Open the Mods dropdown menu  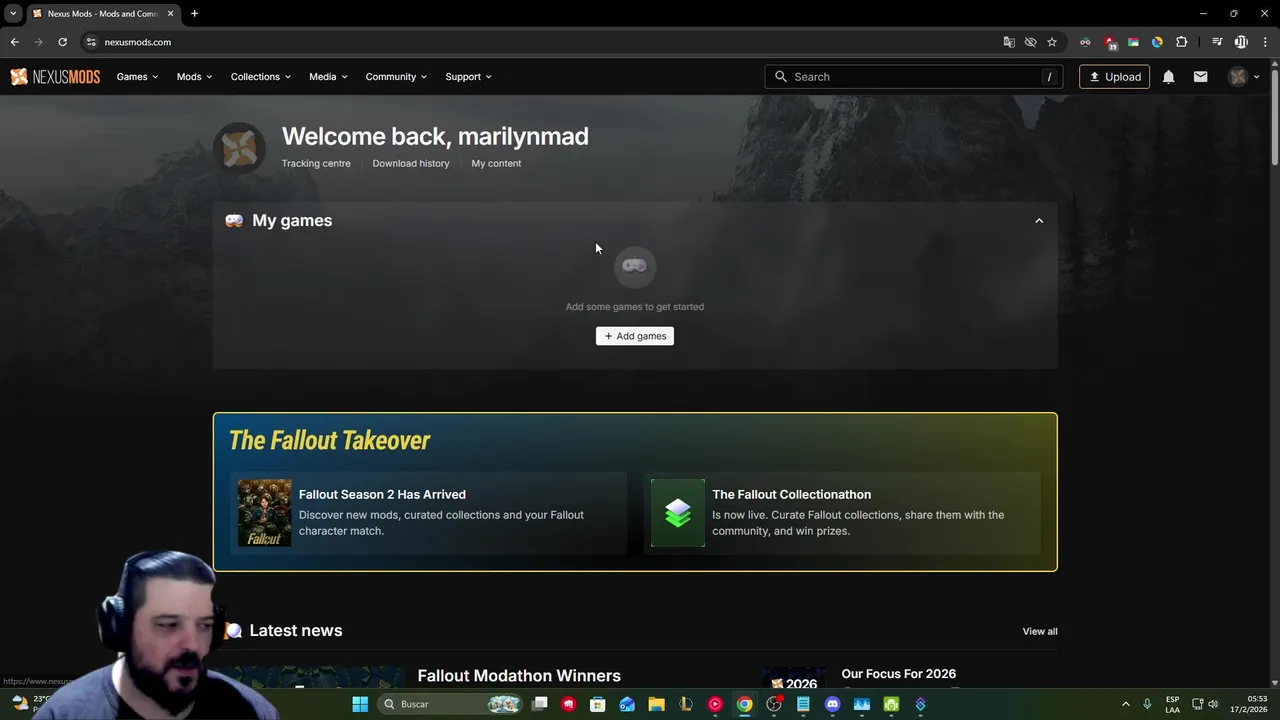coord(194,77)
